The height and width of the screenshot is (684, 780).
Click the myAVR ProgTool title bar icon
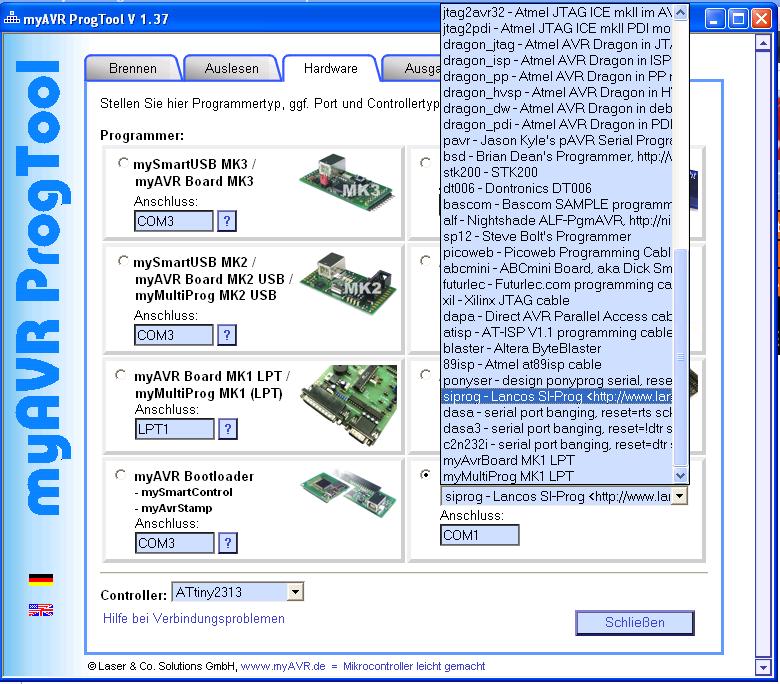click(x=11, y=18)
